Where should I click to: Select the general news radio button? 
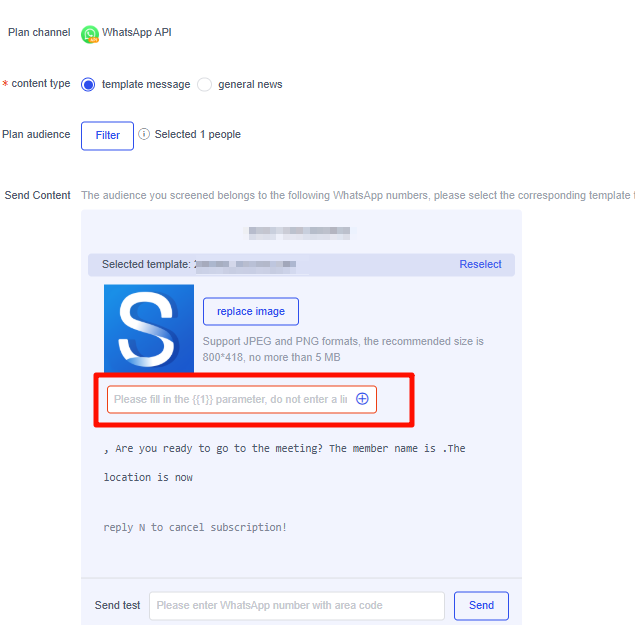point(204,84)
